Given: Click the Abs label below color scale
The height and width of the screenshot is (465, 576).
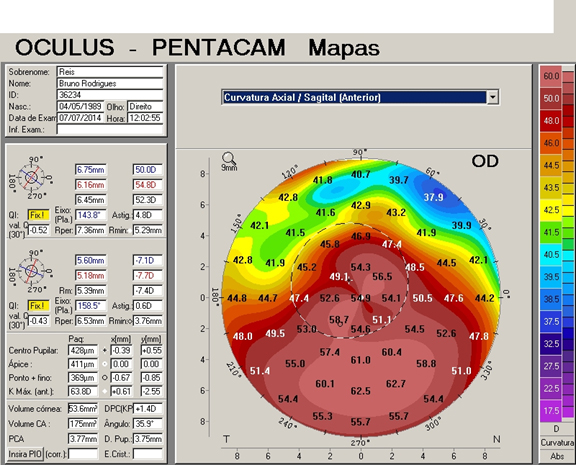Looking at the screenshot, I should (557, 456).
